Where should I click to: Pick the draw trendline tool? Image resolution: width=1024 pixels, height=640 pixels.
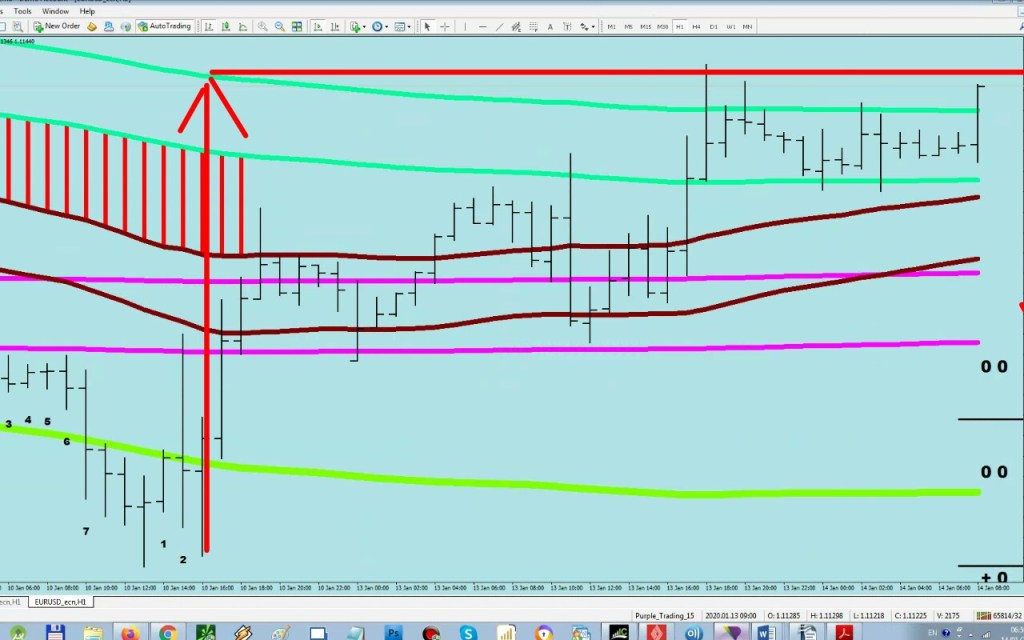(498, 27)
